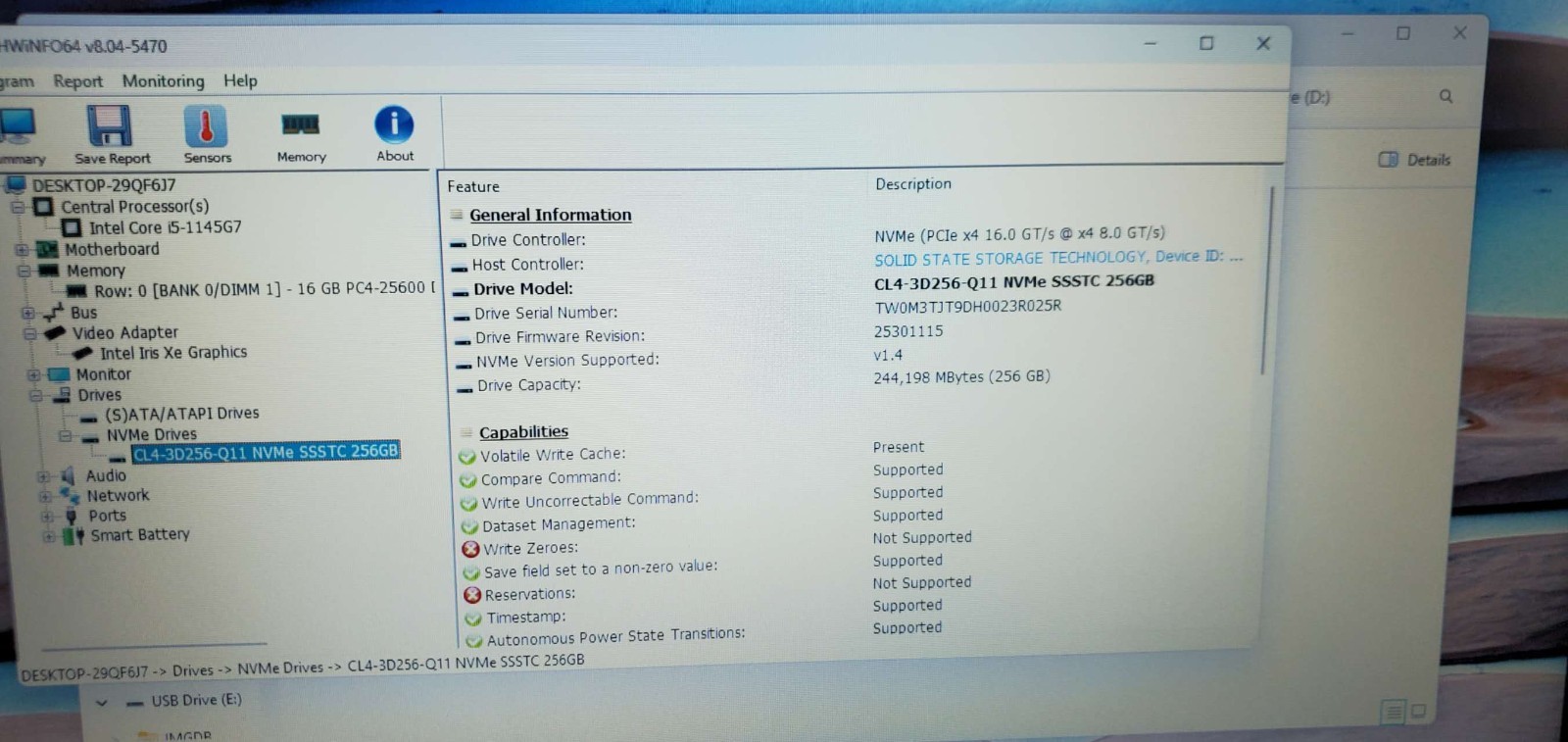Select USB Drive (E:) in the Explorer window
1568x742 pixels.
pos(196,701)
